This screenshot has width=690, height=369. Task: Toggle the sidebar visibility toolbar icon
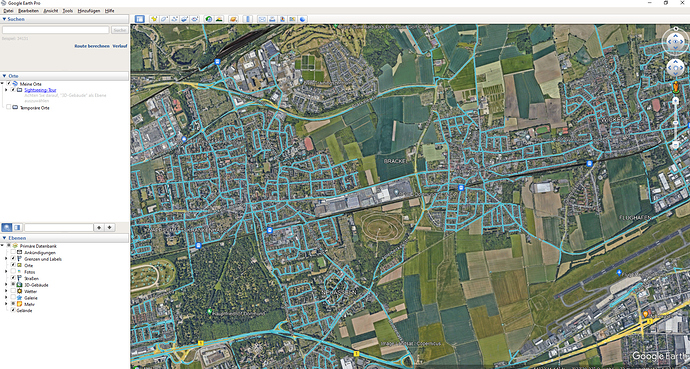(x=139, y=19)
